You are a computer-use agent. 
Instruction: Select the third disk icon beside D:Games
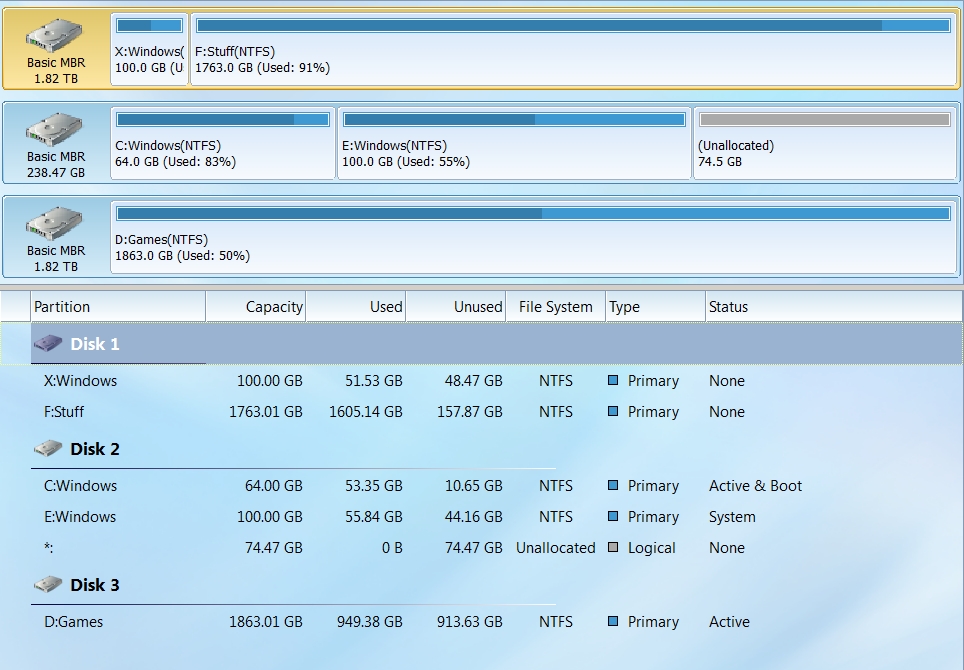(x=55, y=224)
